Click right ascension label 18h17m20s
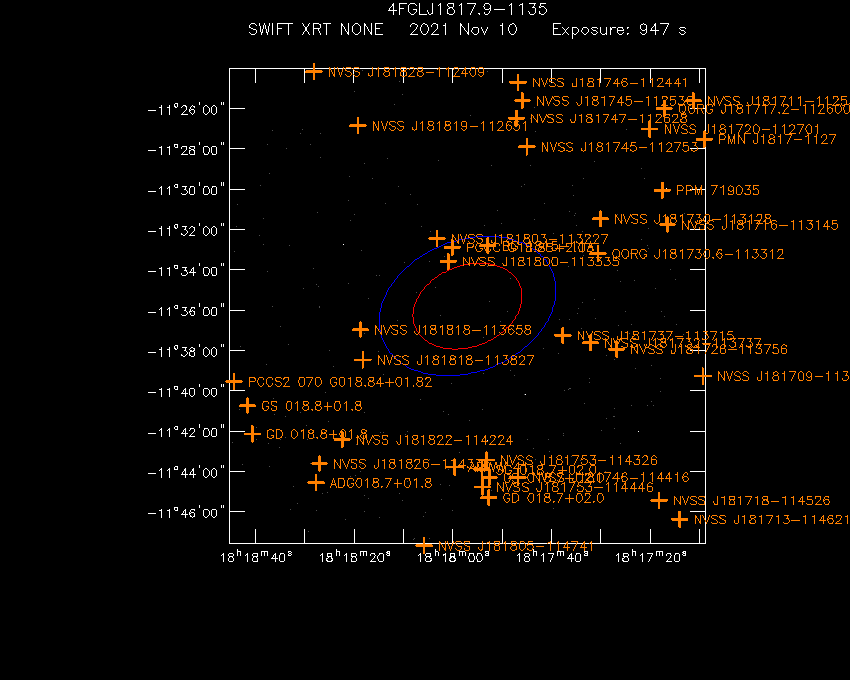Screen dimensions: 850x680 [651, 557]
